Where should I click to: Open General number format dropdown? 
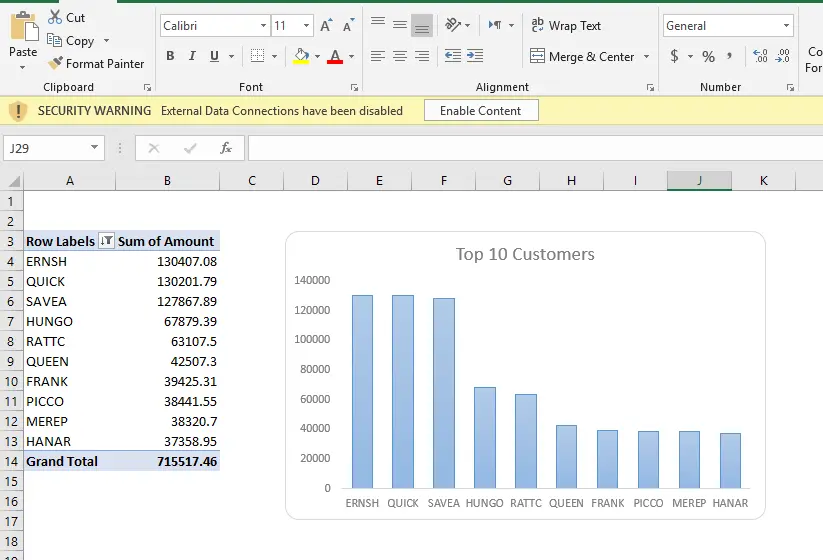(x=786, y=25)
